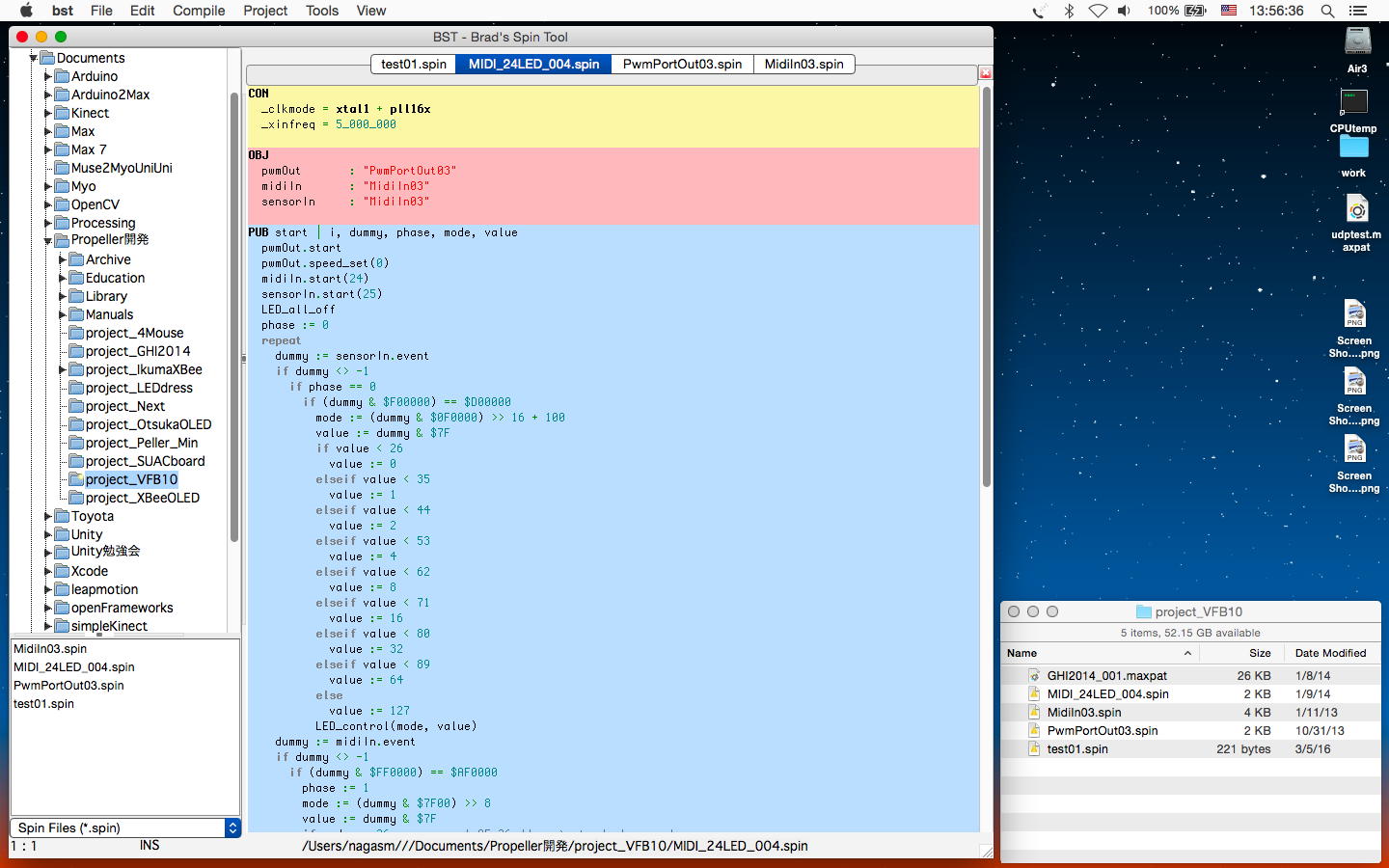
Task: Open Spotlight search magnifier in menu bar
Action: [x=1327, y=11]
